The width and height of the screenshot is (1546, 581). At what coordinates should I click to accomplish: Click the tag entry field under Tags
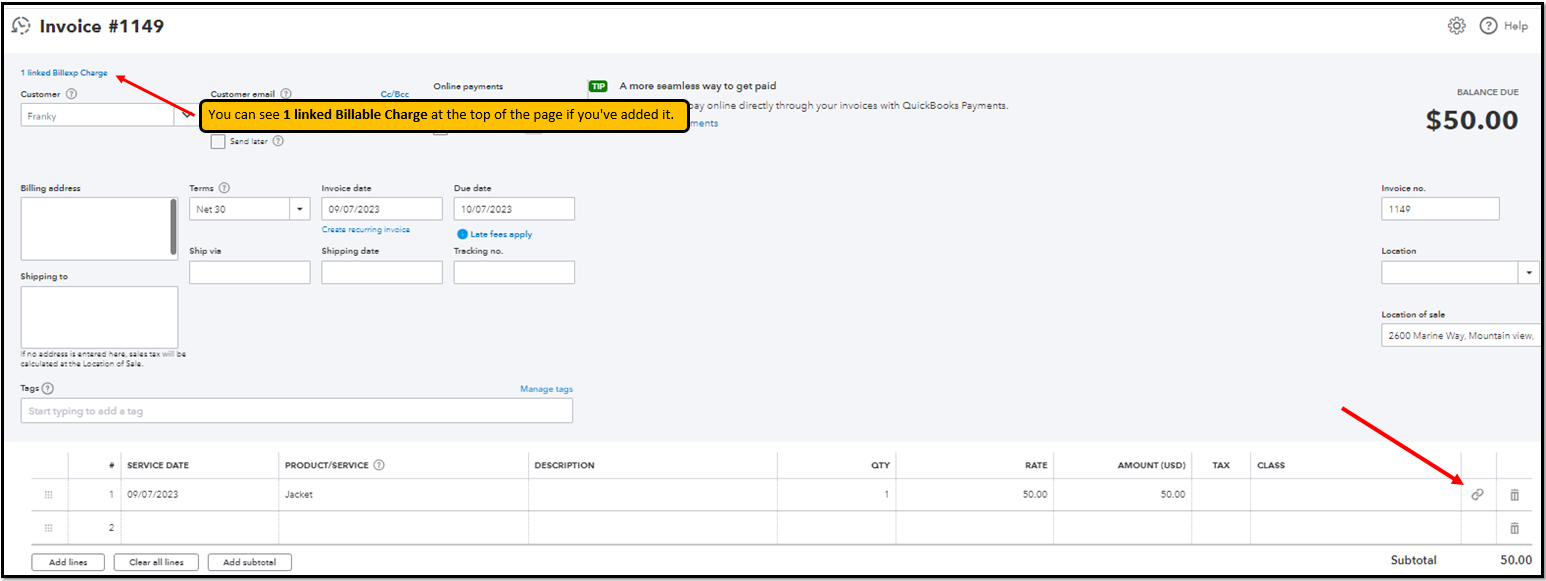tap(297, 410)
